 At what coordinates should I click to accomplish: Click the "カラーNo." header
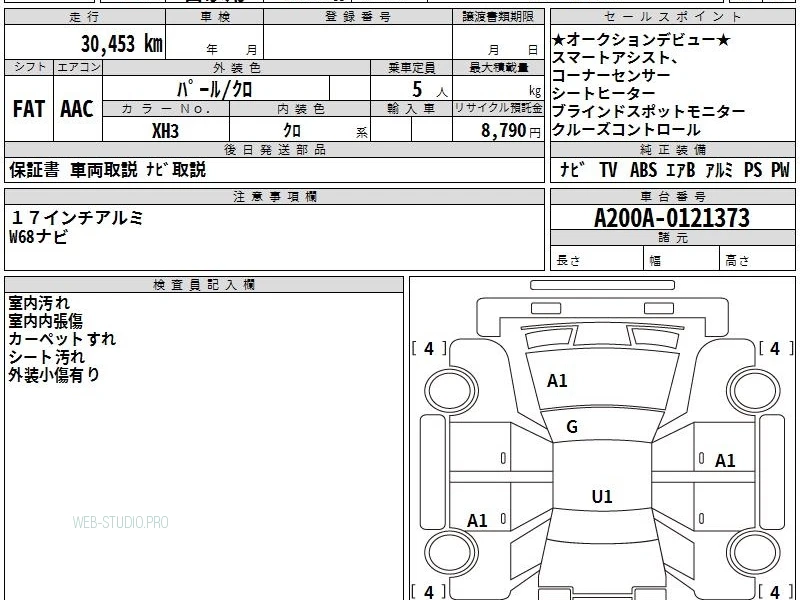pyautogui.click(x=166, y=109)
